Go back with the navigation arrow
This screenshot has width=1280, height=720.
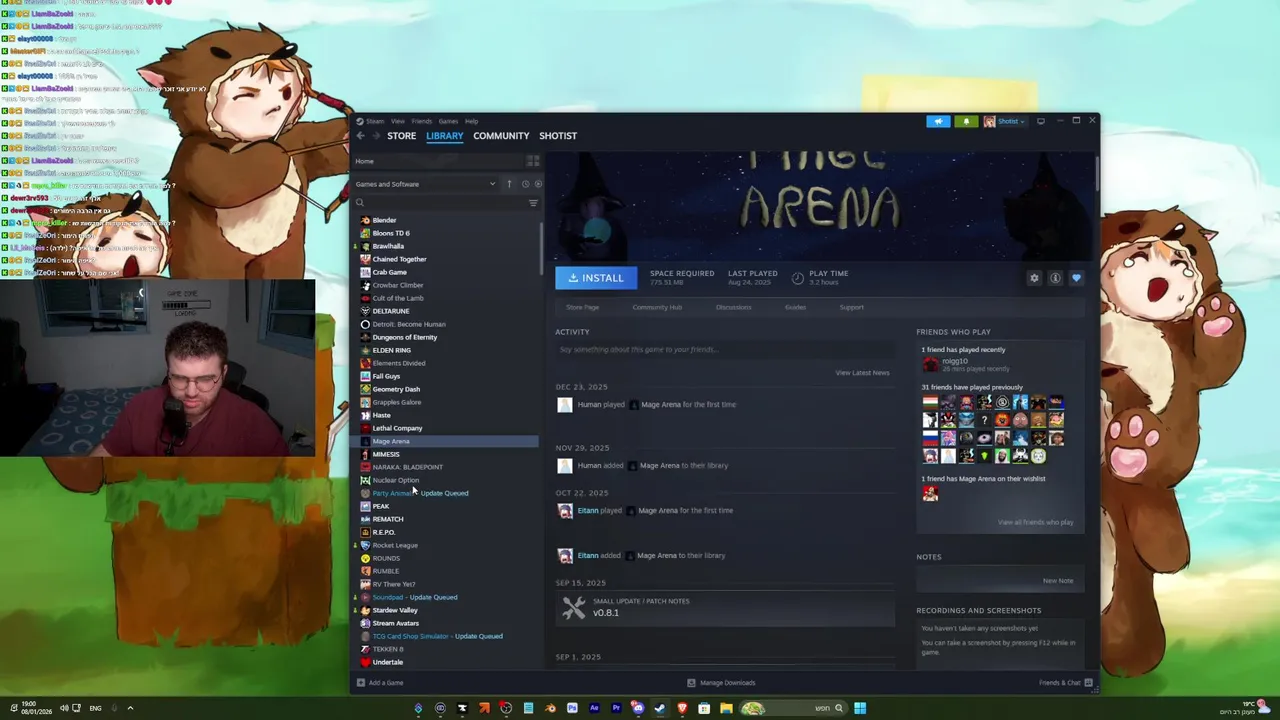tap(360, 136)
